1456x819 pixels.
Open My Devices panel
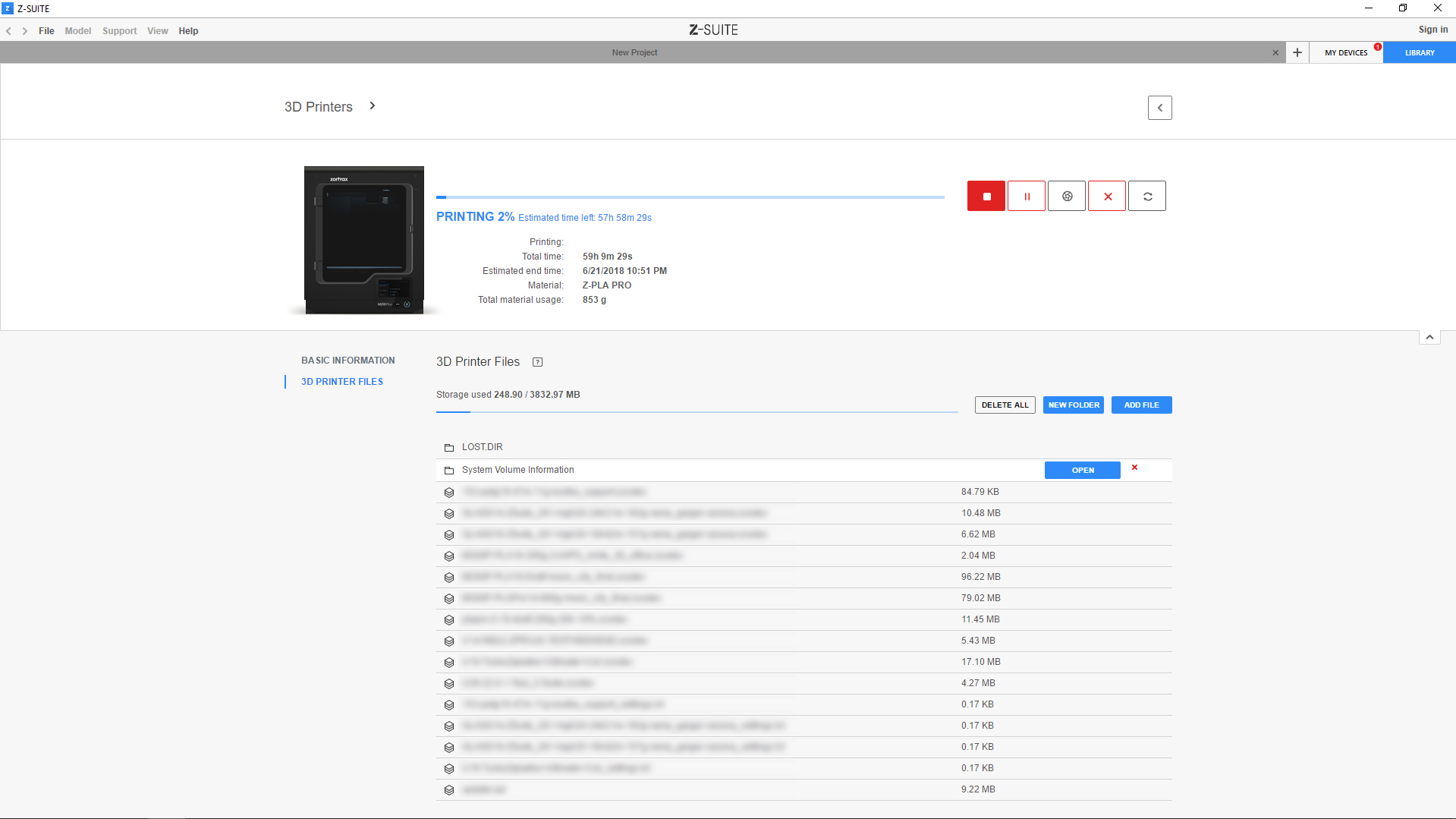coord(1346,52)
